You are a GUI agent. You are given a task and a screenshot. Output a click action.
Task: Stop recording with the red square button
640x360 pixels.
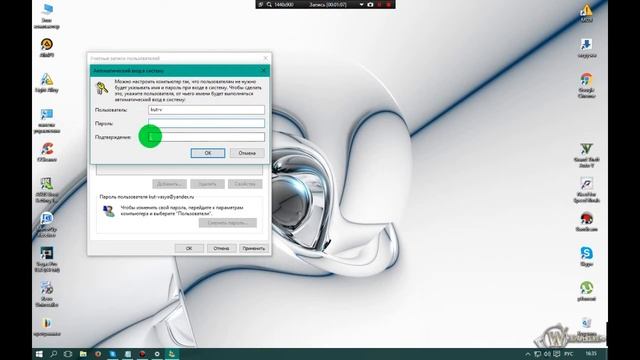click(389, 4)
